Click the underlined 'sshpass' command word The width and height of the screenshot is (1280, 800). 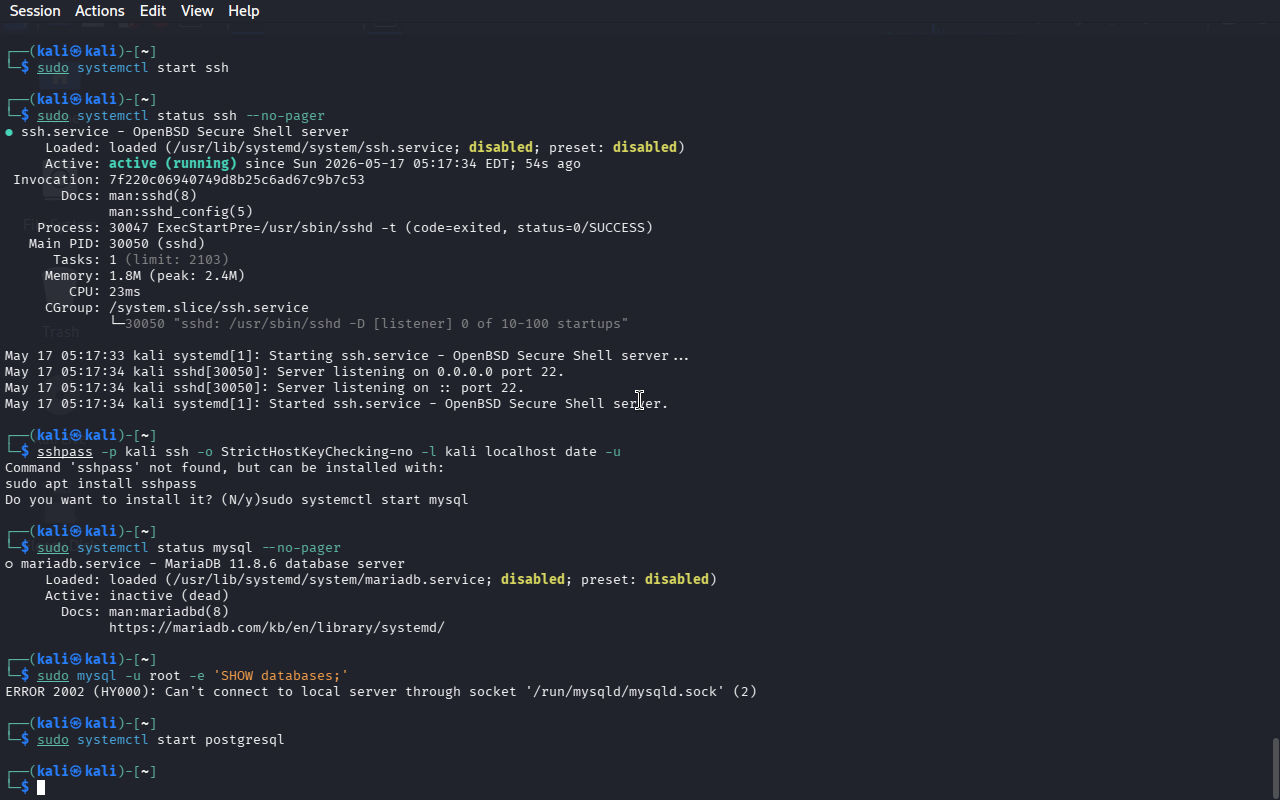pyautogui.click(x=65, y=452)
